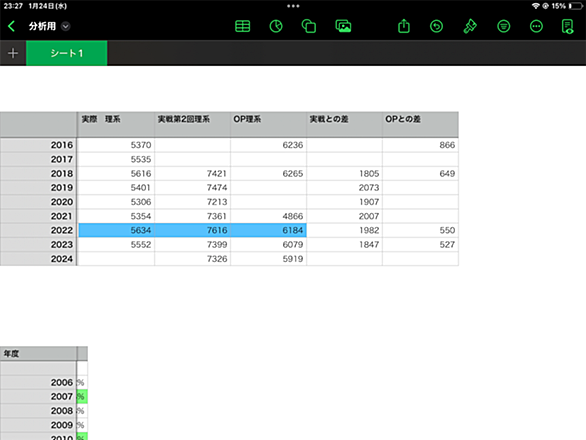Screen dimensions: 586x440
Task: Select the 実際 理系 column header
Action: click(x=116, y=124)
